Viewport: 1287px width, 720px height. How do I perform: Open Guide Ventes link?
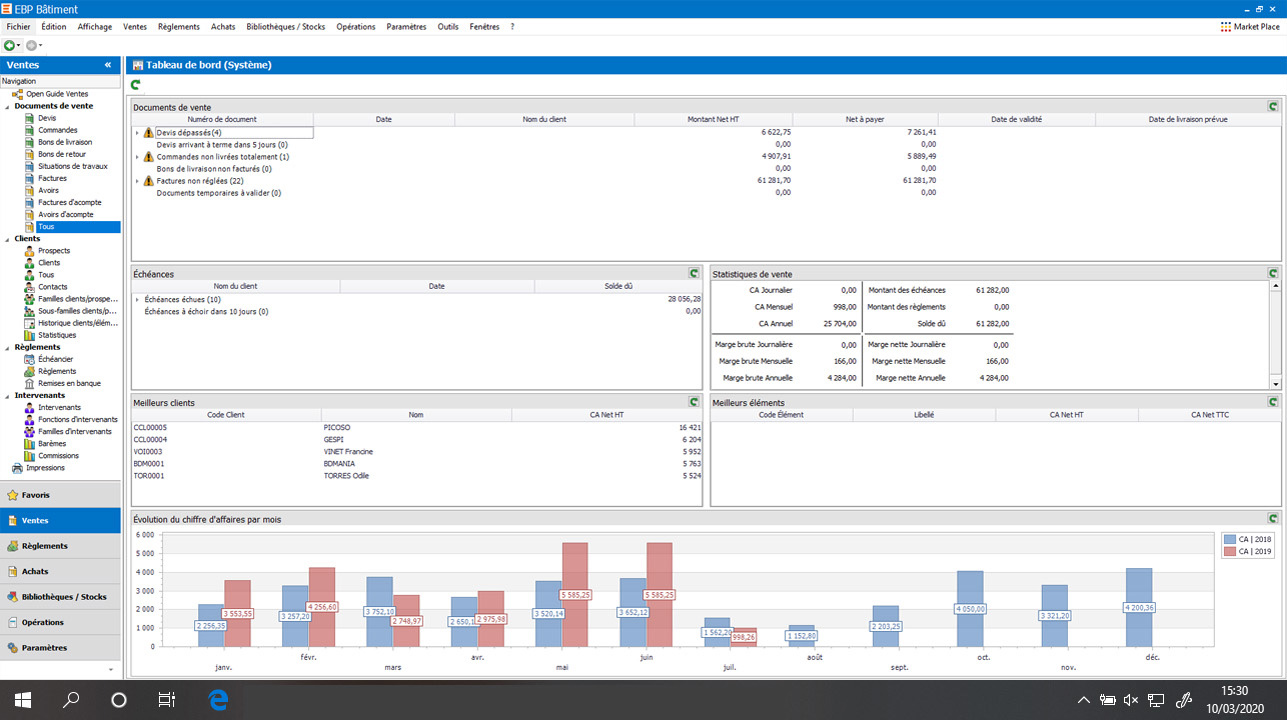53,93
